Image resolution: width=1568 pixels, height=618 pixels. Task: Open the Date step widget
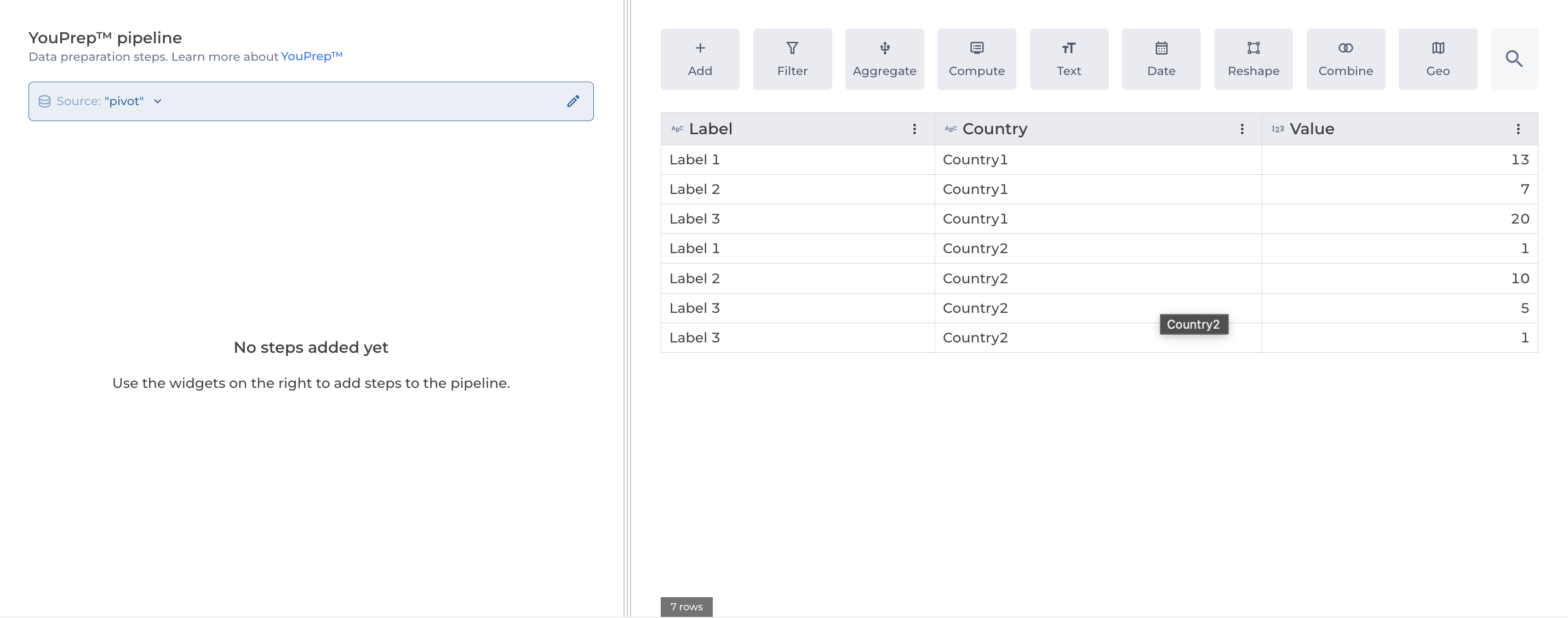coord(1161,59)
